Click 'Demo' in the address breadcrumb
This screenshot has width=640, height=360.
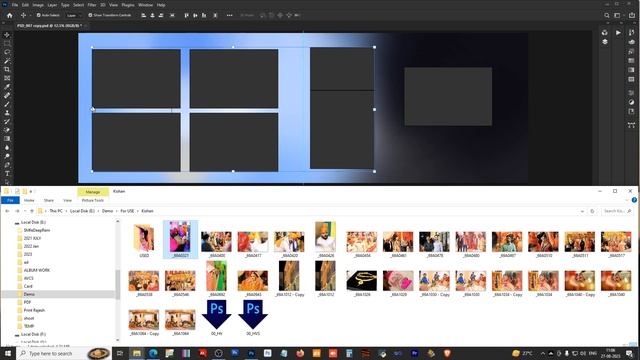point(107,211)
